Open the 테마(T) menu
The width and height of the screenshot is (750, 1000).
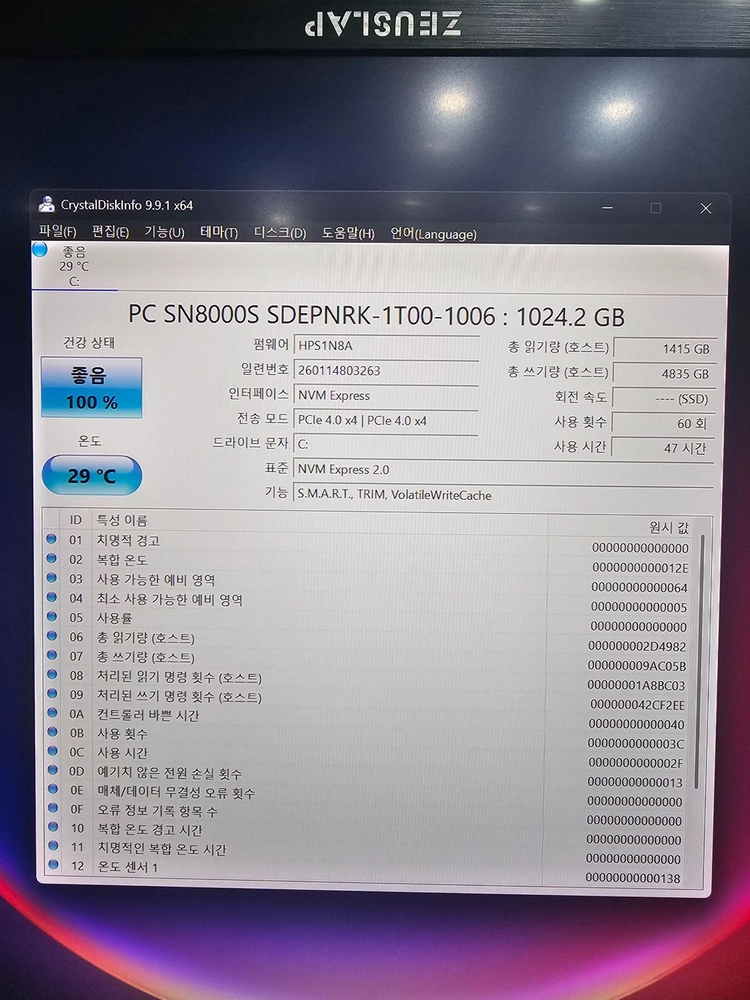(x=219, y=233)
